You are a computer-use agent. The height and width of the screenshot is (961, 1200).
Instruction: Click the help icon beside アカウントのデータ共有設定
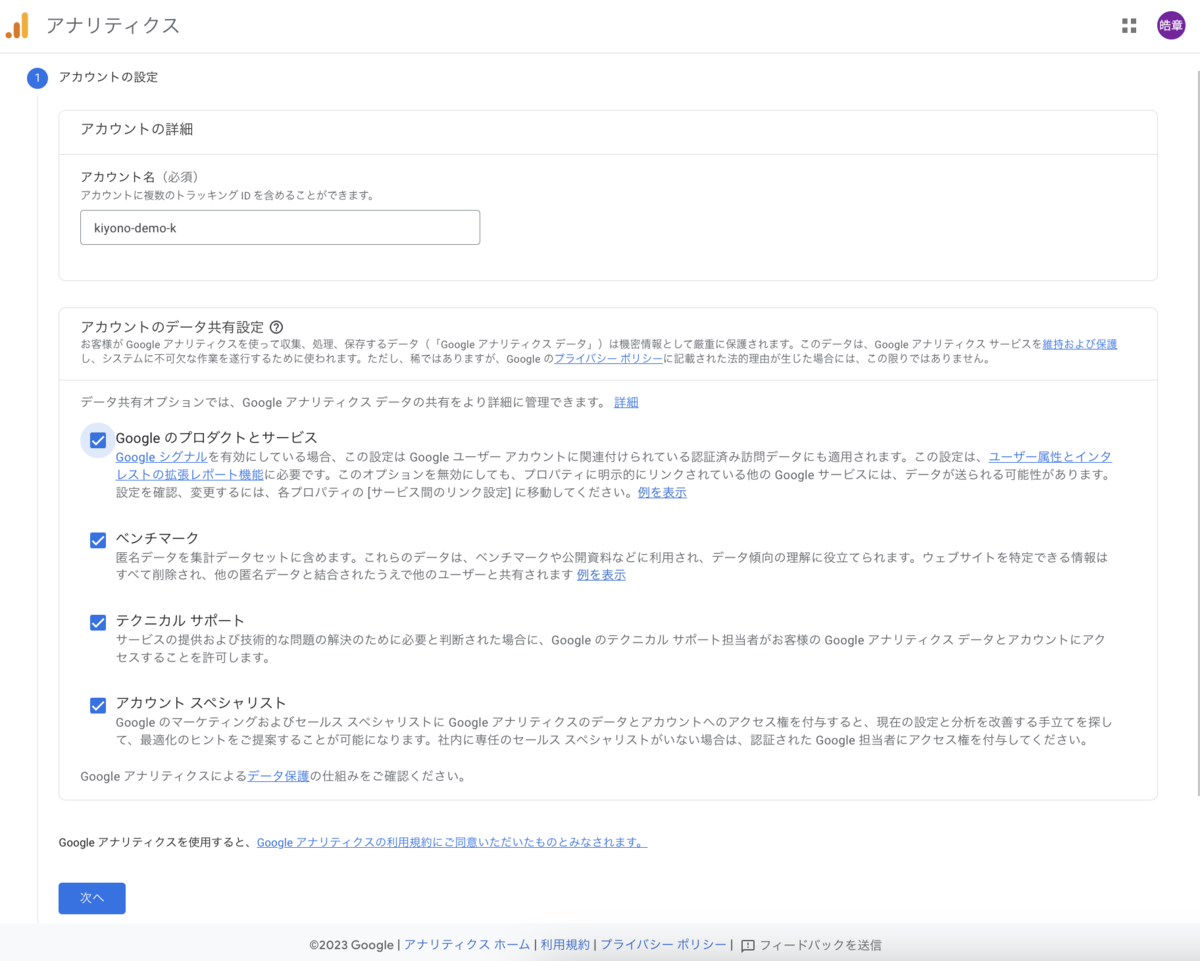coord(277,327)
